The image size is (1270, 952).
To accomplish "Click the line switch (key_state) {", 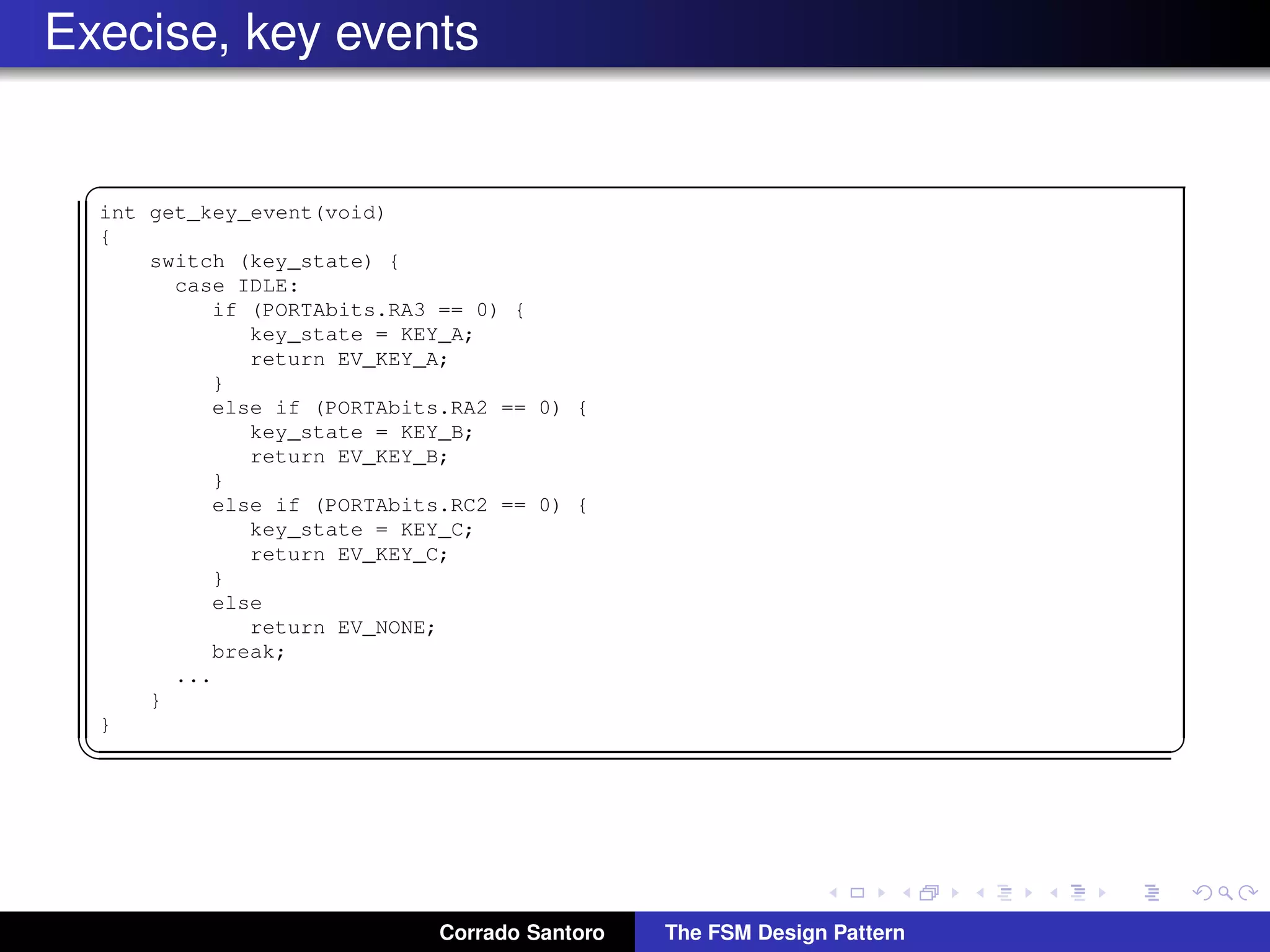I will tap(274, 262).
